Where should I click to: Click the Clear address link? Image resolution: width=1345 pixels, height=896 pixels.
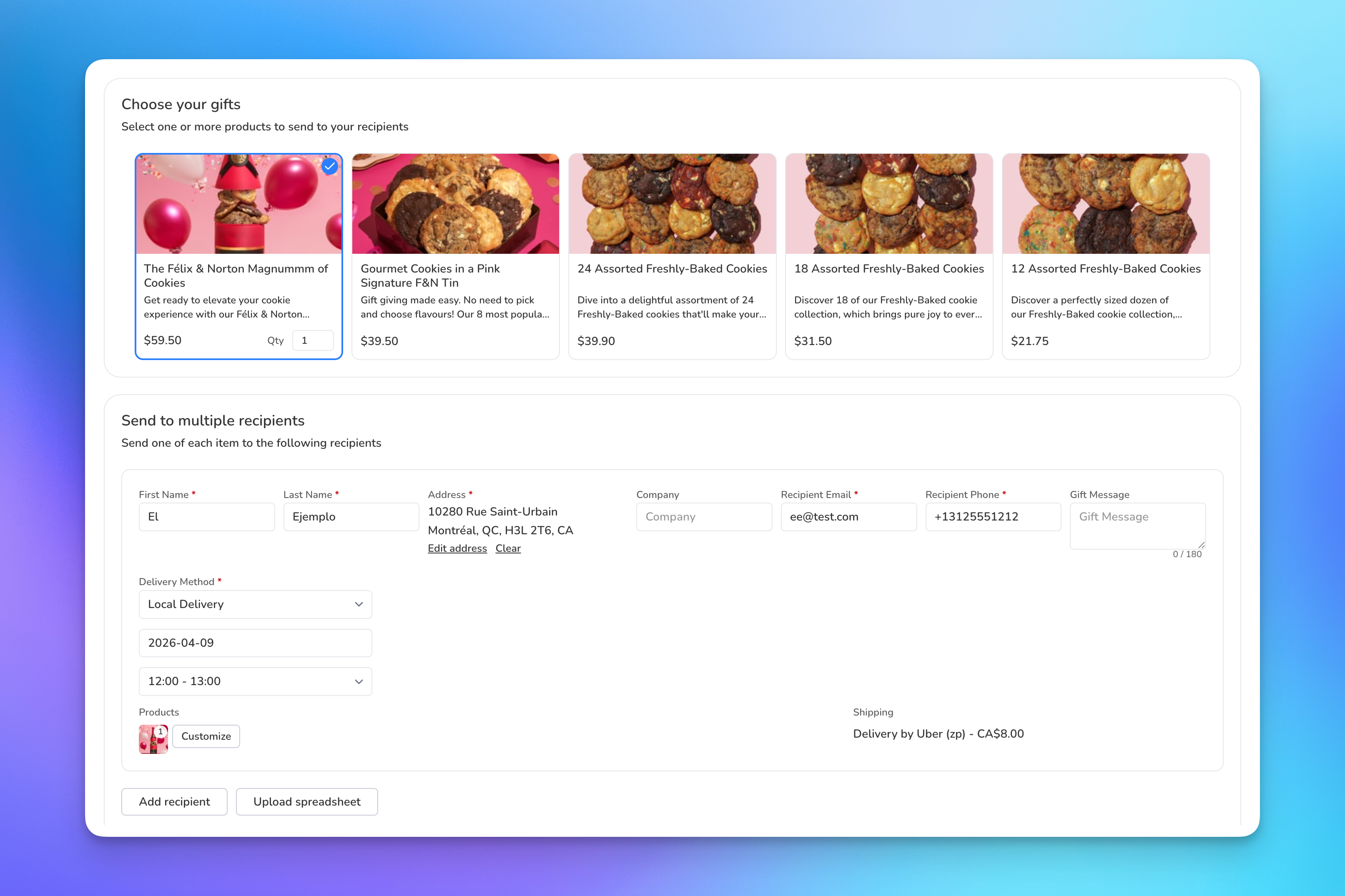point(507,548)
